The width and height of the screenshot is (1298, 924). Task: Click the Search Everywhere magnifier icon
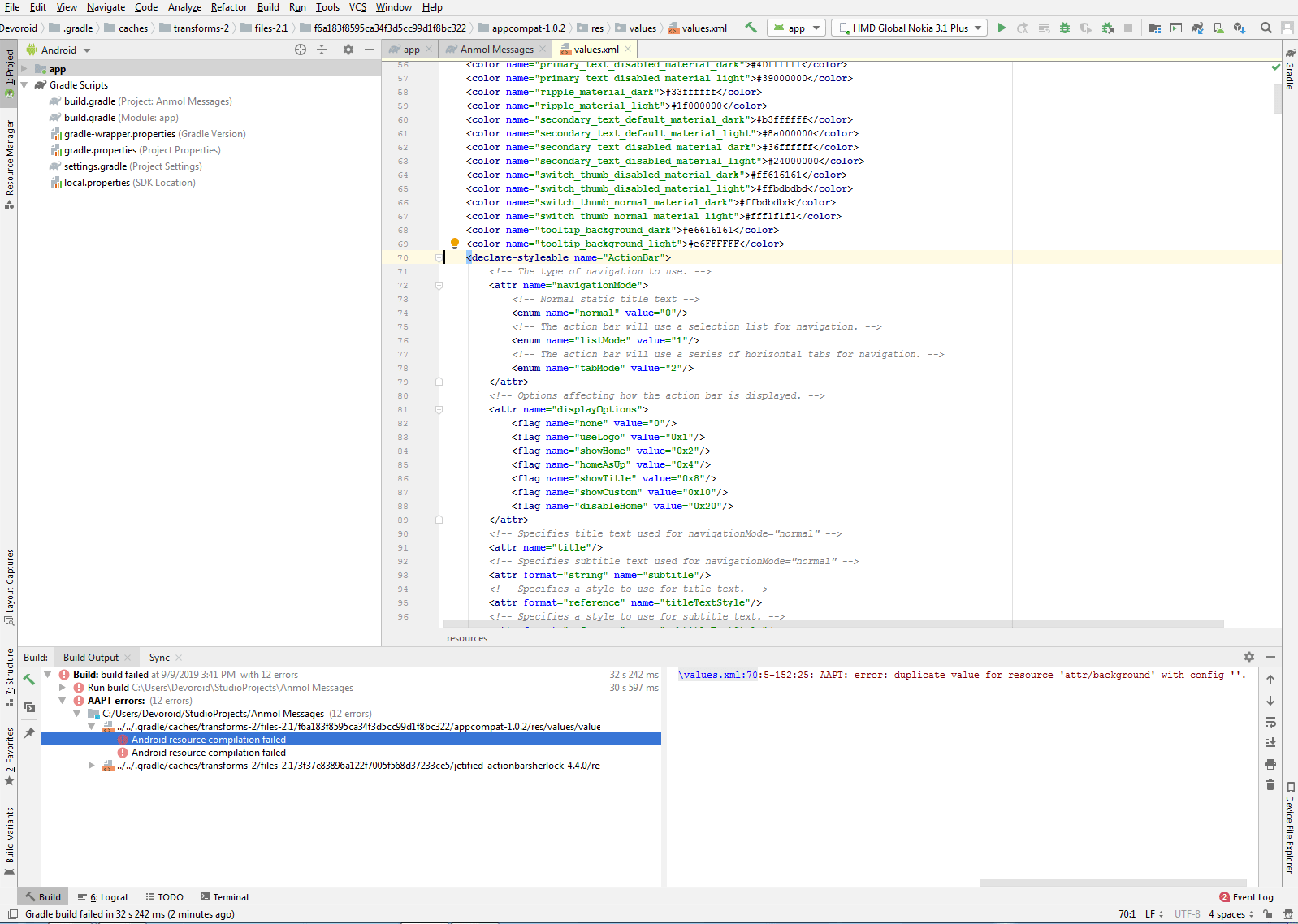pos(1266,28)
